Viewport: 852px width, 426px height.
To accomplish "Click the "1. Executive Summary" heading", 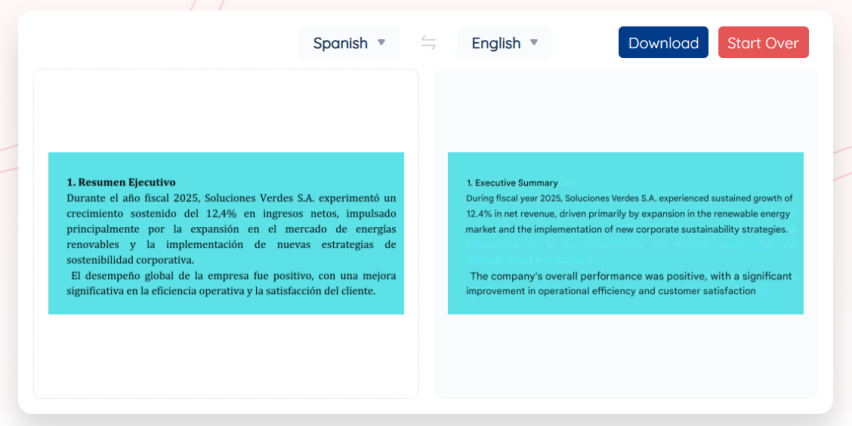I will point(512,183).
